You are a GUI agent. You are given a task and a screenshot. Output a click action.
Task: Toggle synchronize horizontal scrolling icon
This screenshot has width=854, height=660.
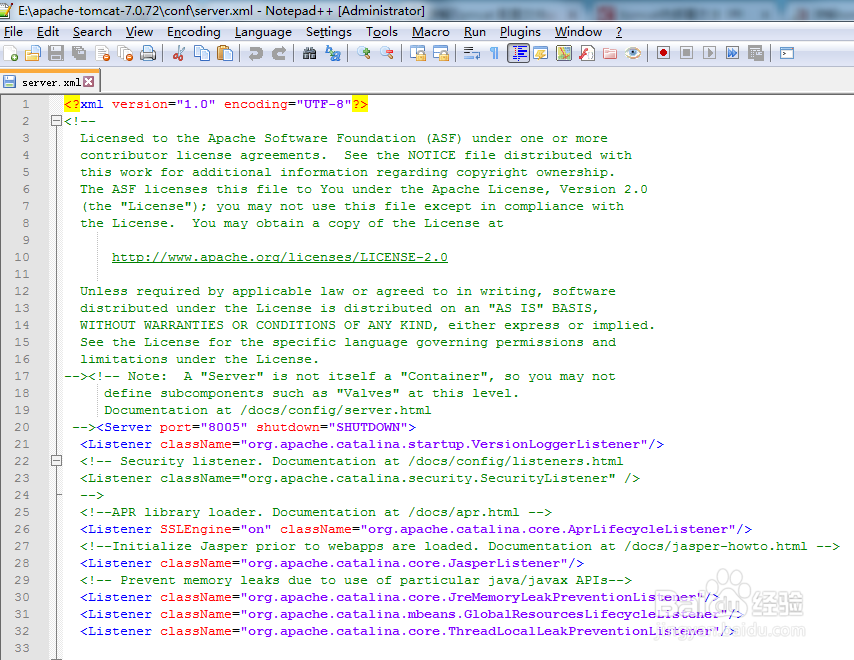pyautogui.click(x=441, y=53)
